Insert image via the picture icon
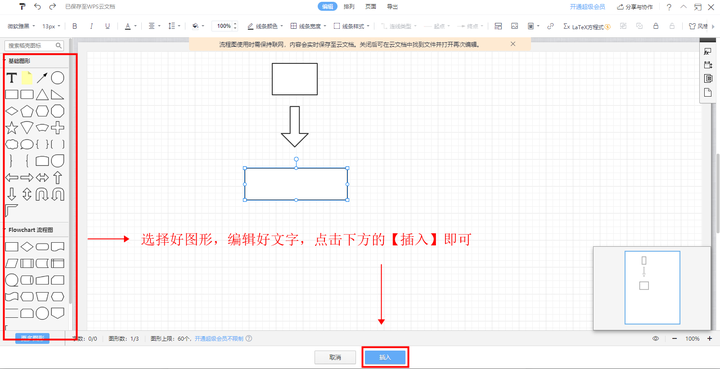This screenshot has height=369, width=720. 515,26
